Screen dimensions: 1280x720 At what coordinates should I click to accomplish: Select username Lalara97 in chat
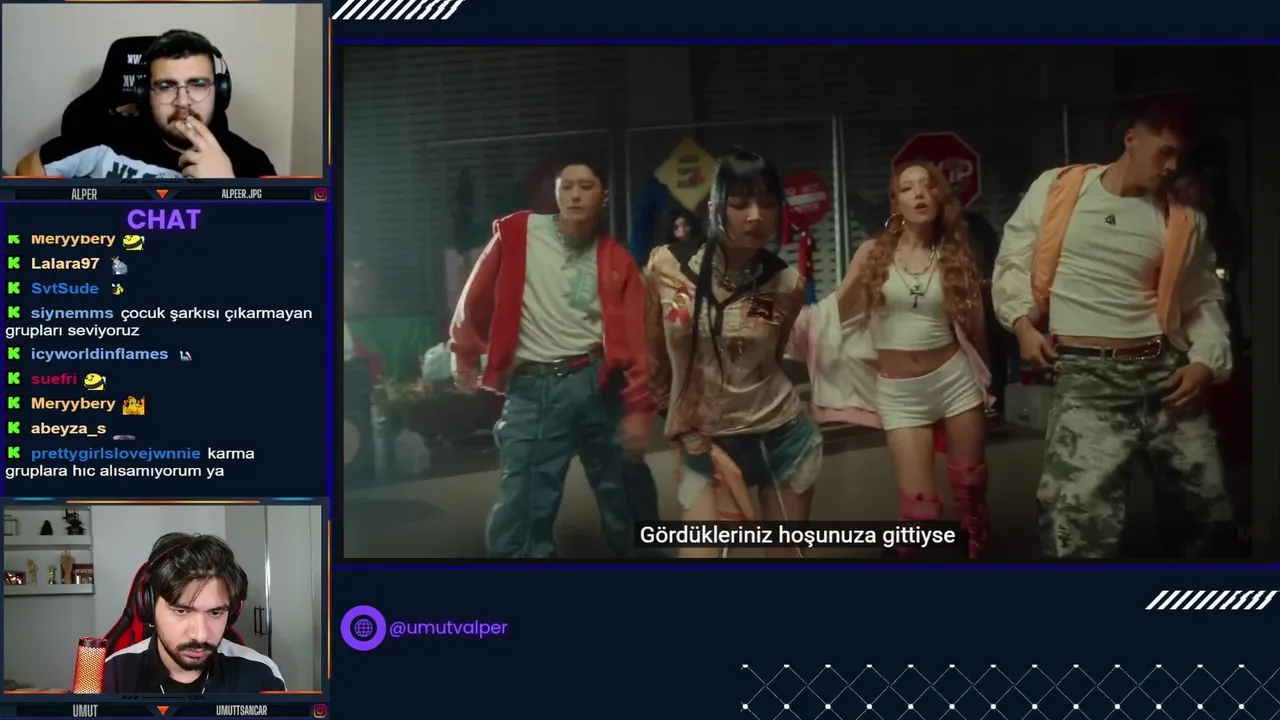[65, 264]
